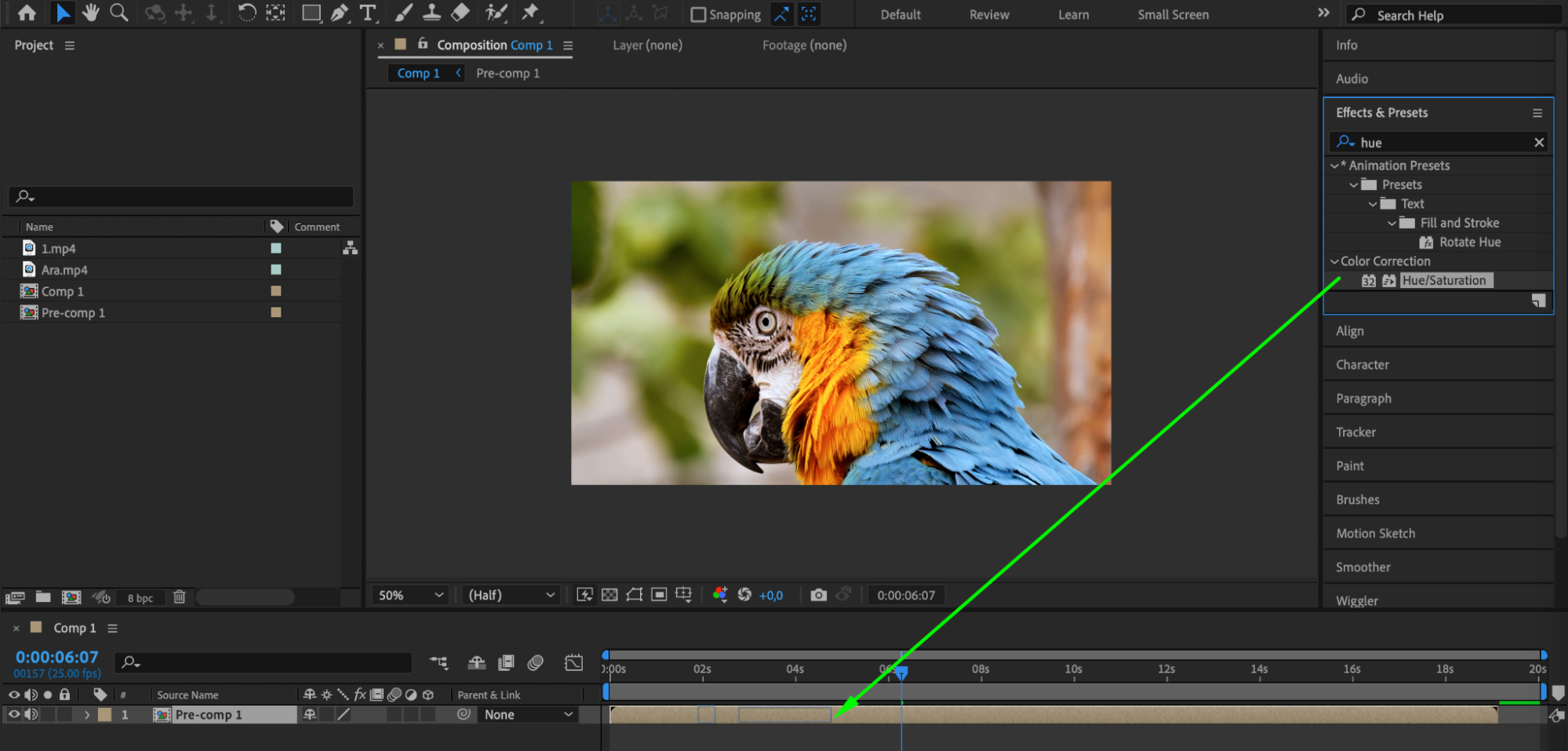
Task: Open the Character panel
Action: [x=1362, y=365]
